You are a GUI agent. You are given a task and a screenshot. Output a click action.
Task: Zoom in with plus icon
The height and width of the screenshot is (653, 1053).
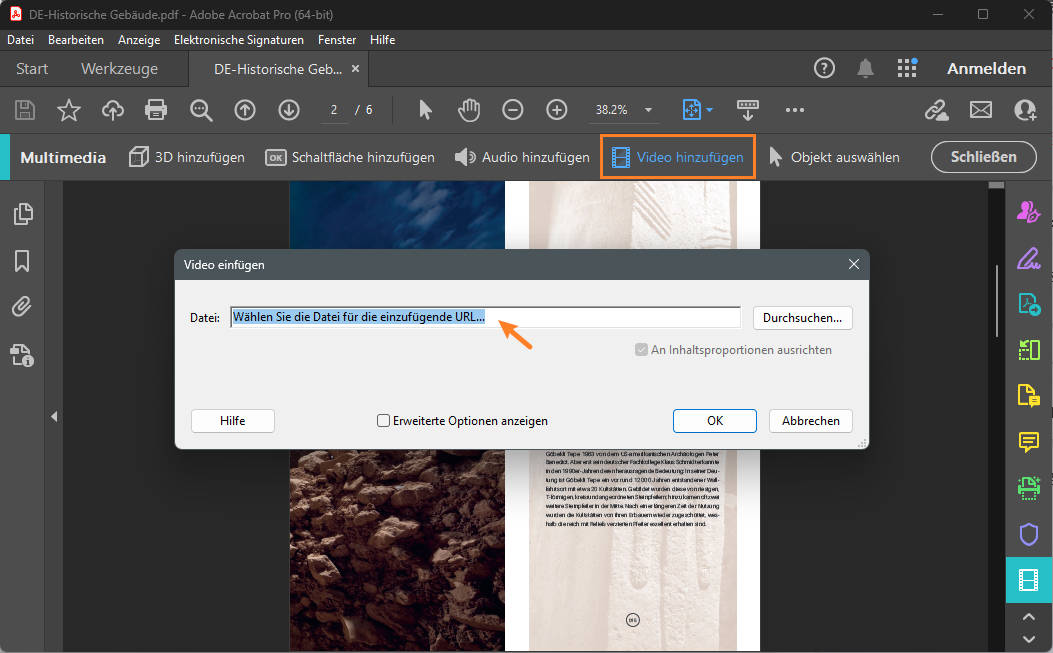coord(557,110)
